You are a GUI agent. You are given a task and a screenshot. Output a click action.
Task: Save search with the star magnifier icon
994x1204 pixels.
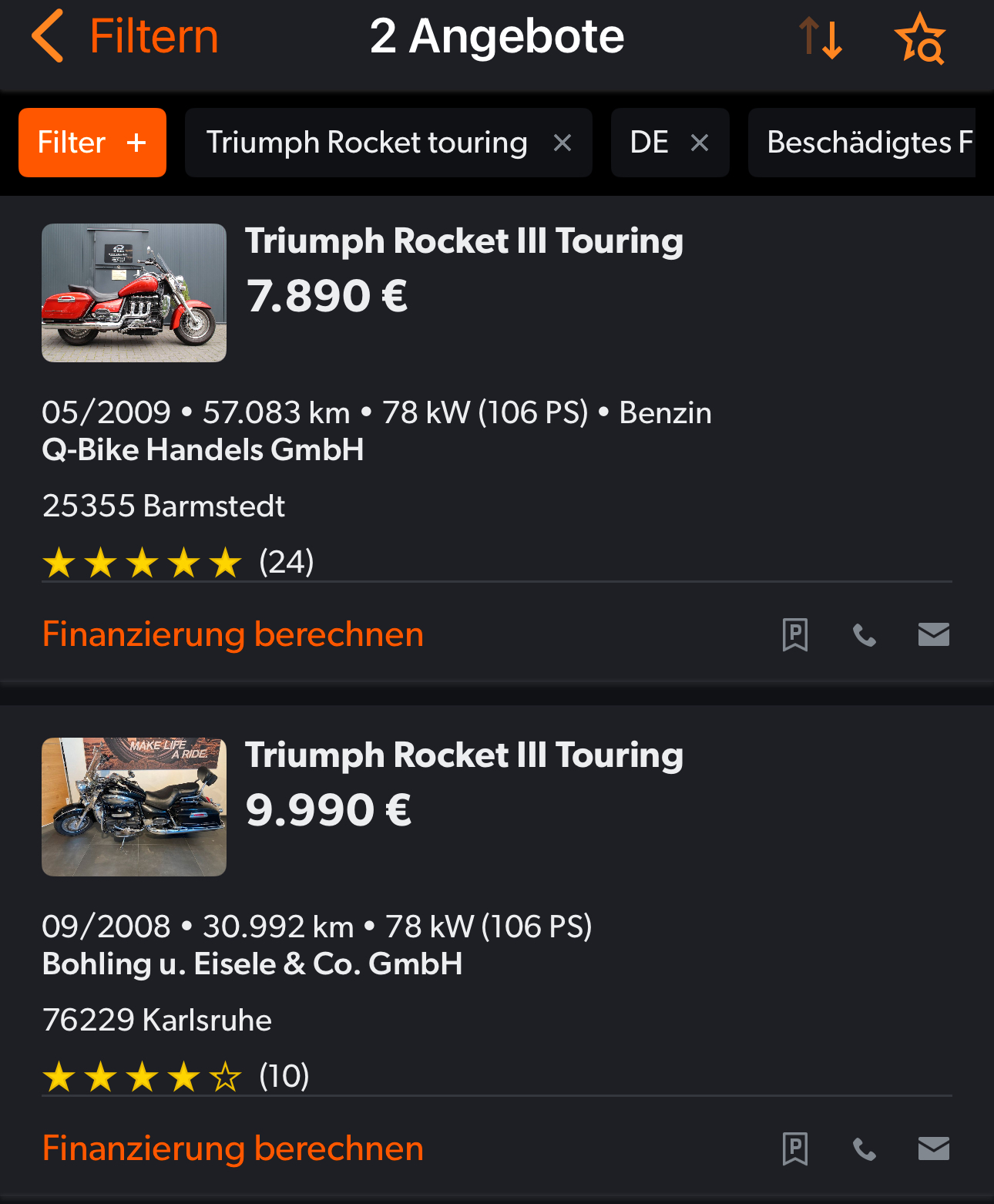point(920,38)
